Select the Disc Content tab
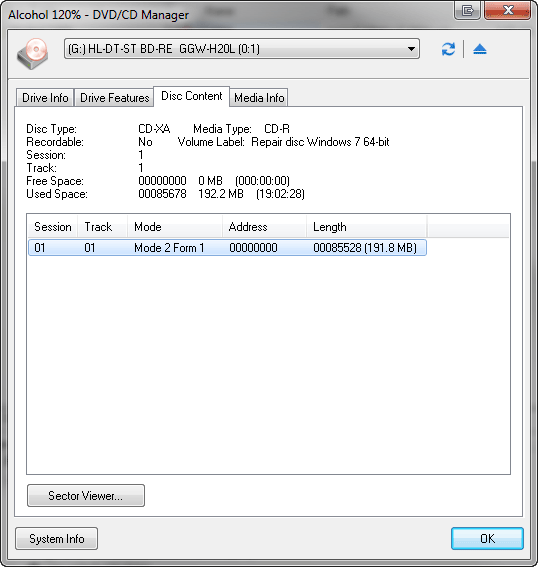 click(x=192, y=96)
